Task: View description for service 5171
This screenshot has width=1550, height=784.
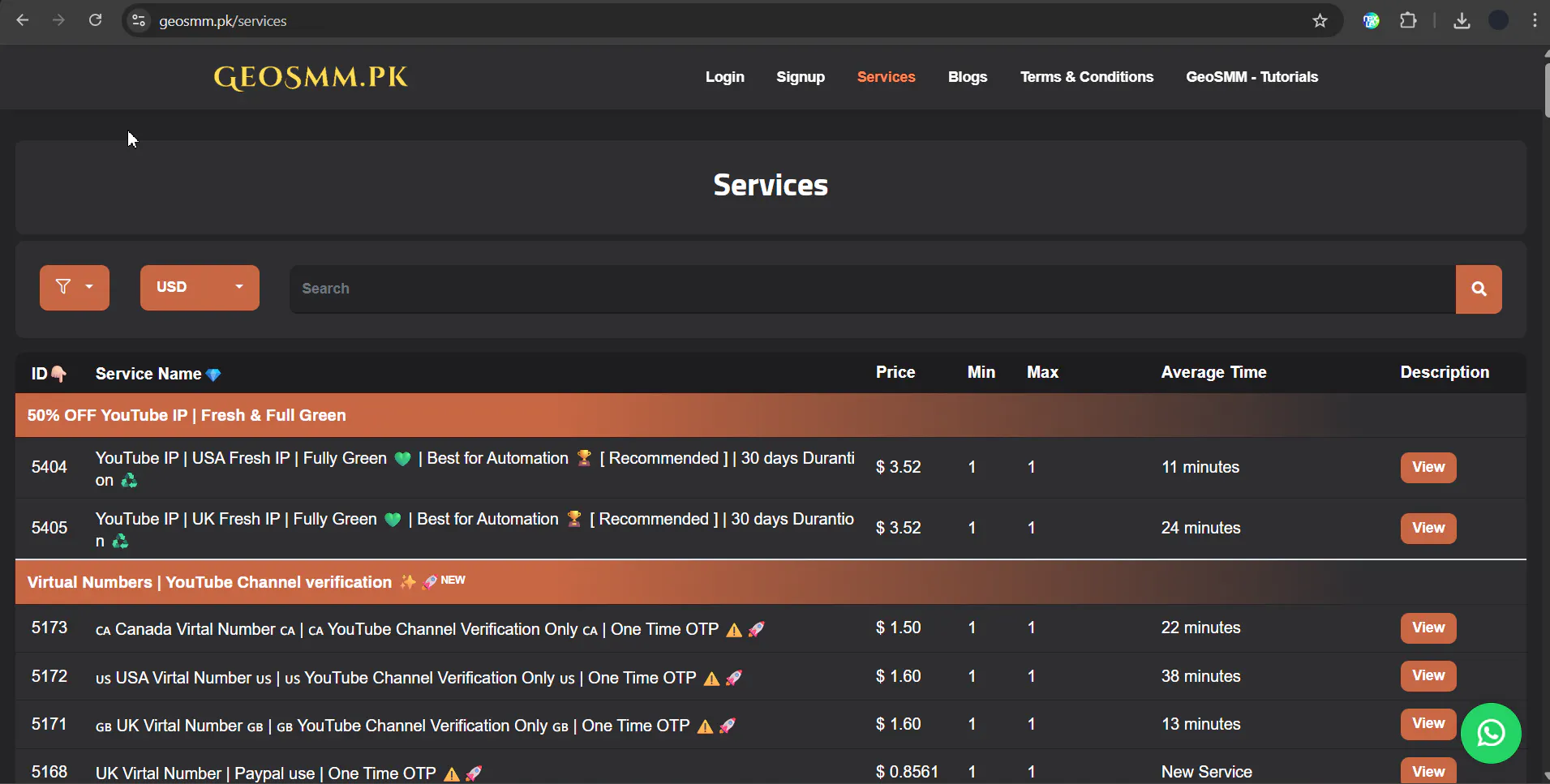Action: 1428,723
